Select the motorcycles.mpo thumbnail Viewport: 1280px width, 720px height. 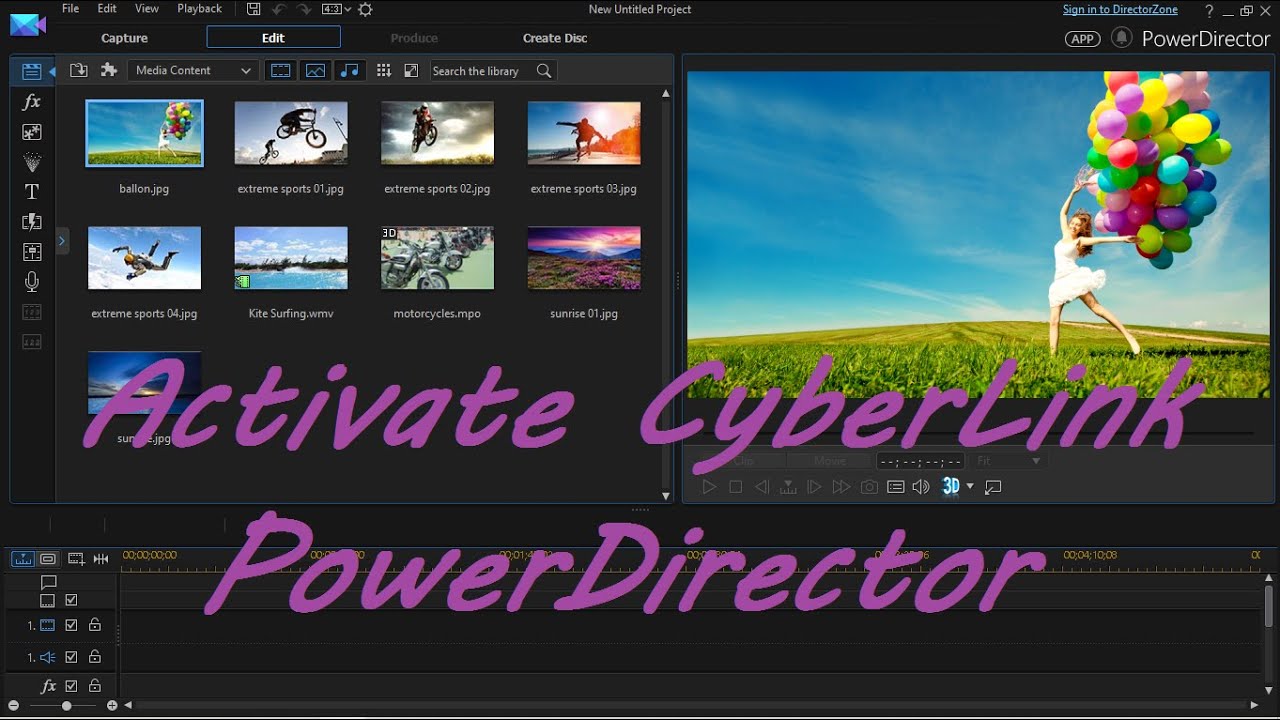(437, 258)
